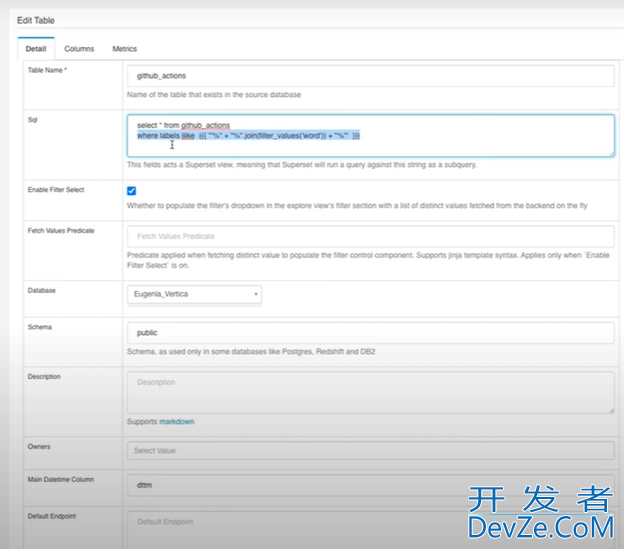The width and height of the screenshot is (624, 549).
Task: Open the markdown link
Action: pos(177,422)
